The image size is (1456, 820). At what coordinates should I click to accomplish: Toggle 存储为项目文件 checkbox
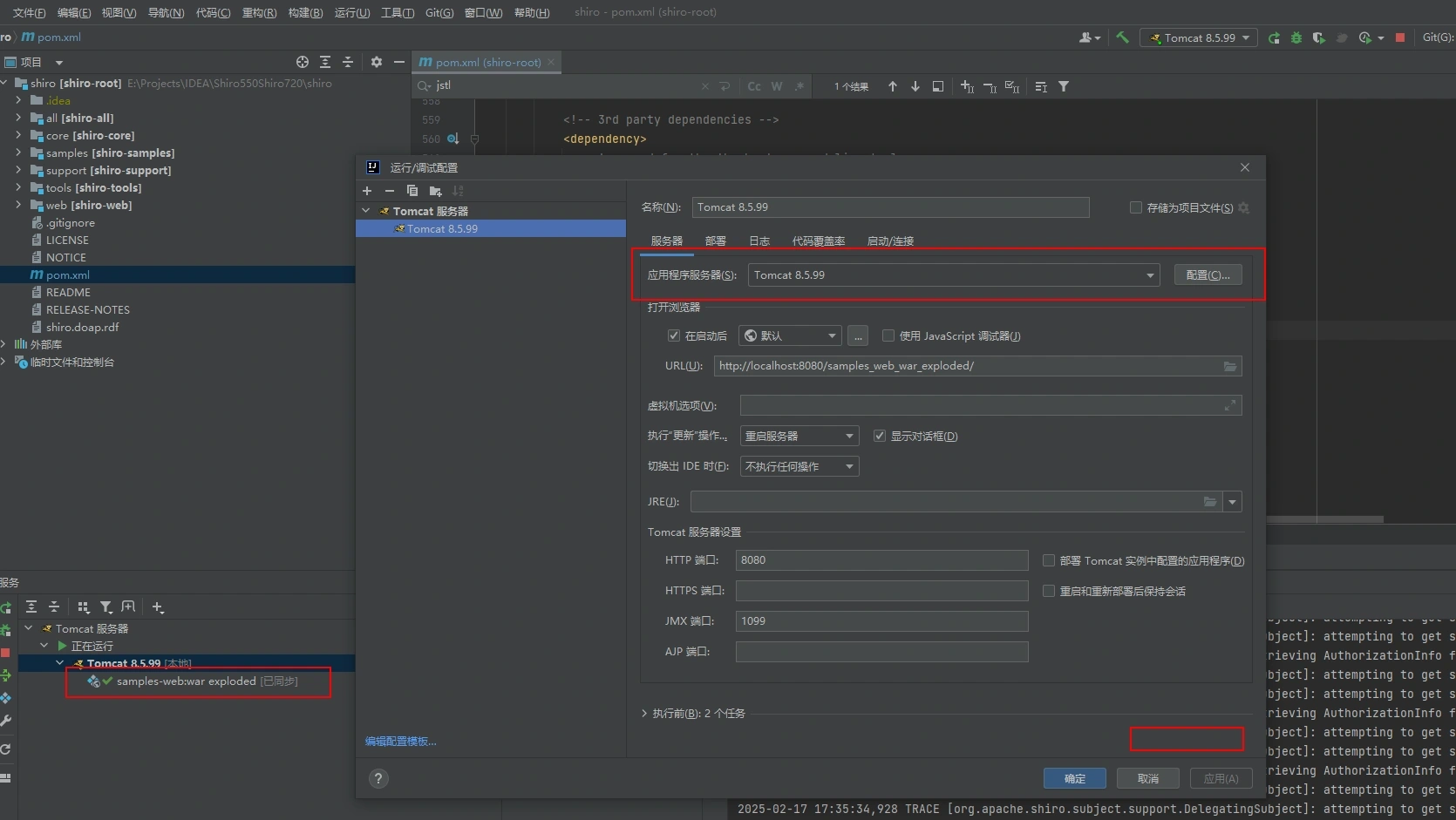pos(1136,207)
